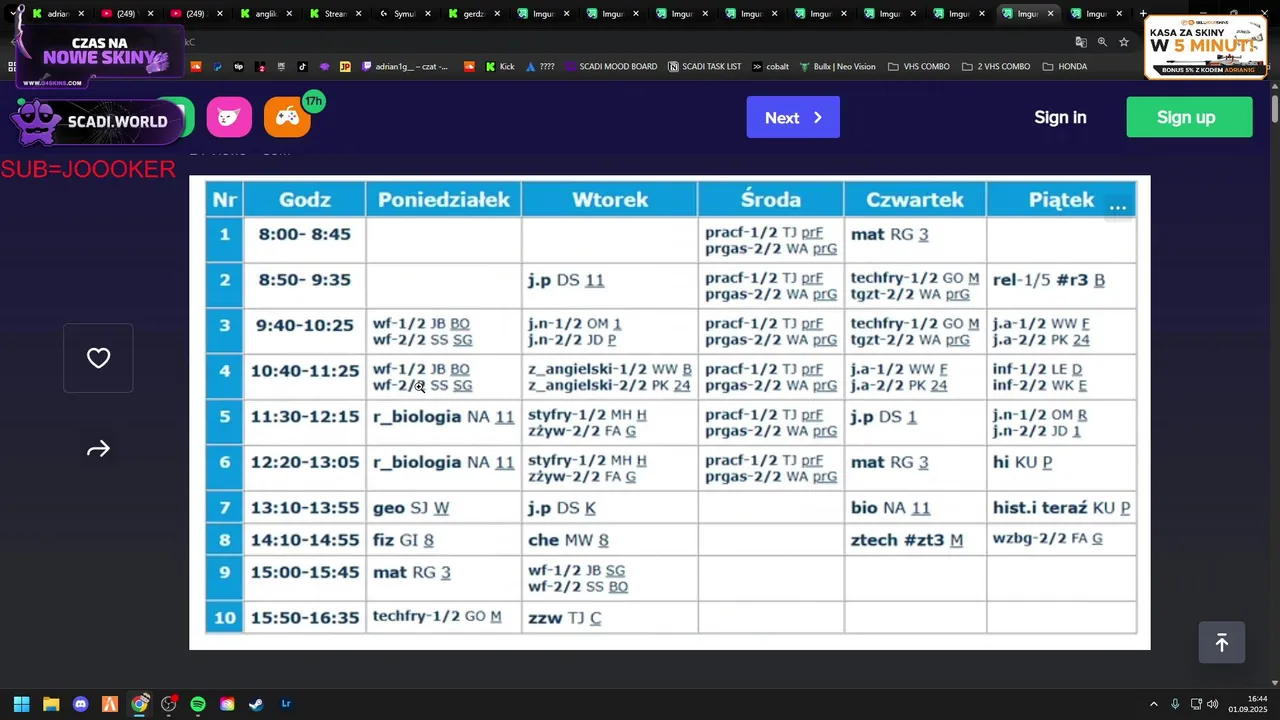The height and width of the screenshot is (720, 1280).
Task: Open the tip bookmark icon
Action: point(238,67)
